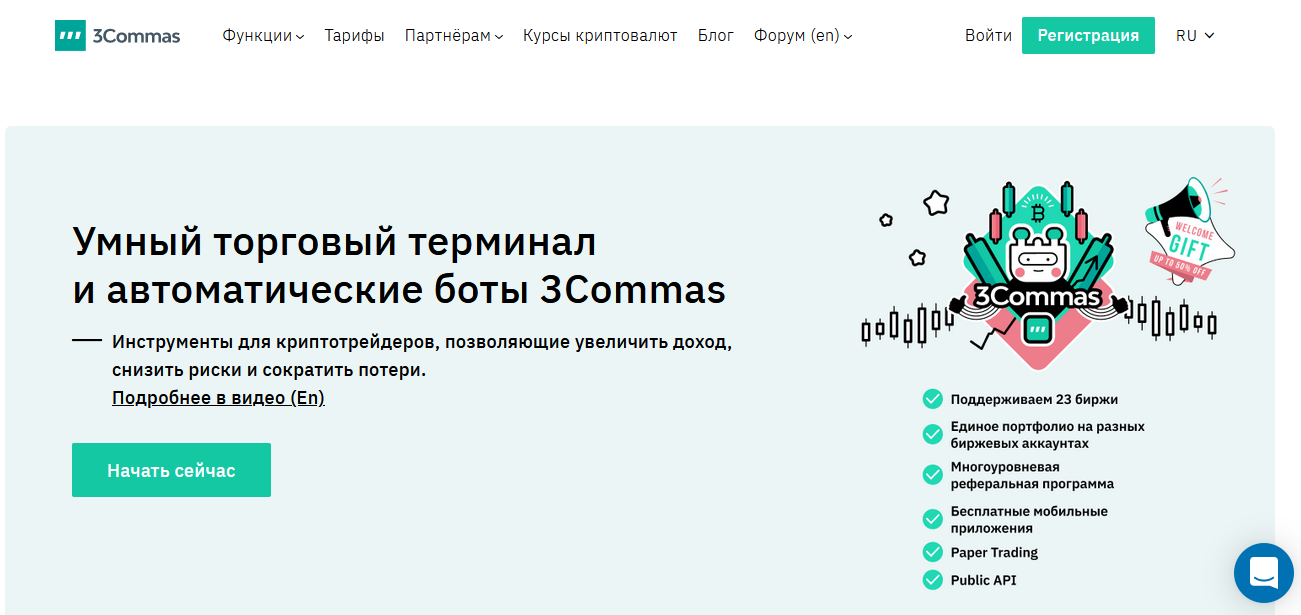The width and height of the screenshot is (1301, 615).
Task: Click the text Поддерживаем 23 биржи
Action: [1034, 399]
